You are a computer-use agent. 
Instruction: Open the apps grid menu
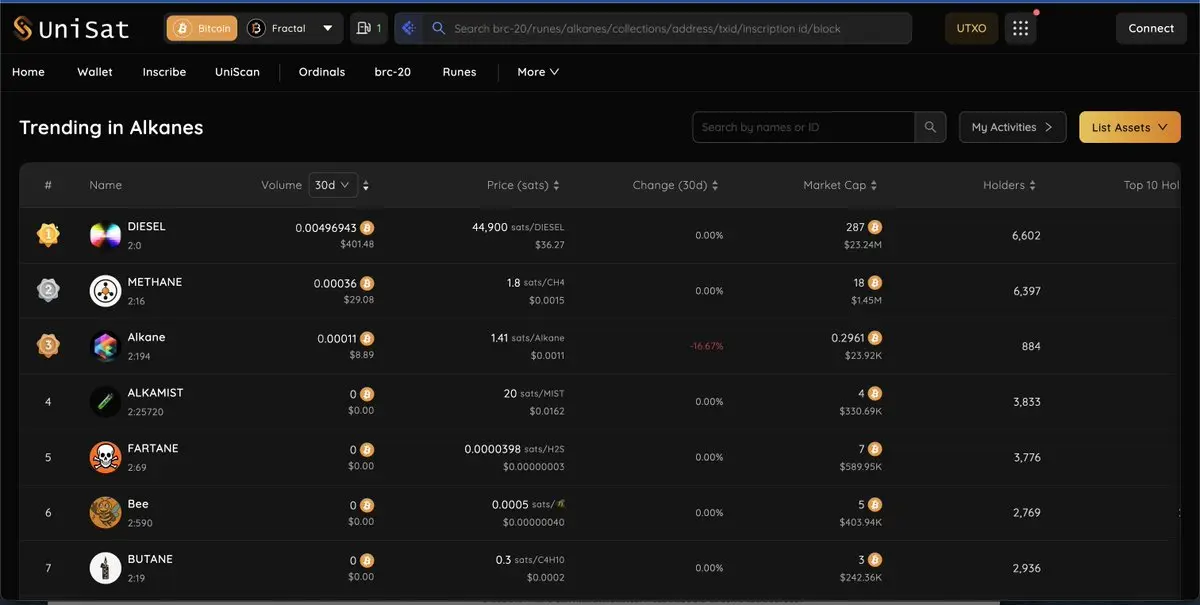tap(1020, 28)
